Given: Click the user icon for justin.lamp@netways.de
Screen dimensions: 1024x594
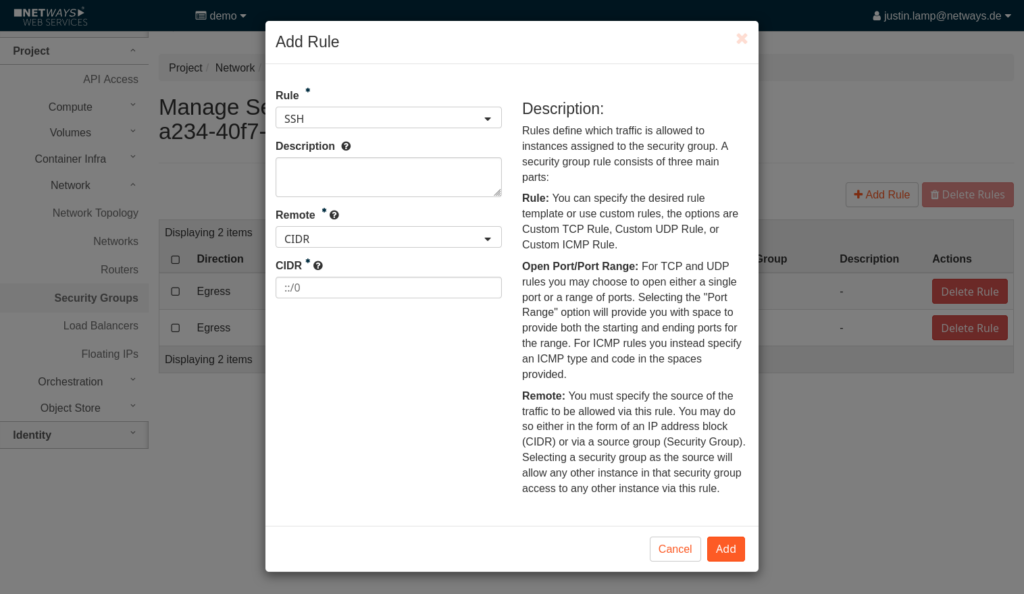Looking at the screenshot, I should click(x=878, y=16).
